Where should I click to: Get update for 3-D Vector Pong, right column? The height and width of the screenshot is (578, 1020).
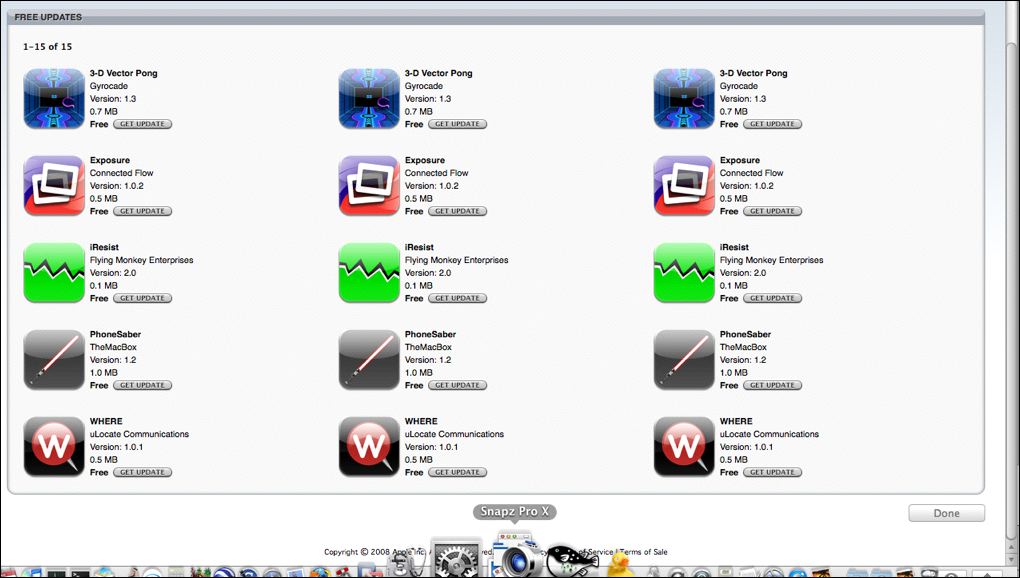pos(772,124)
